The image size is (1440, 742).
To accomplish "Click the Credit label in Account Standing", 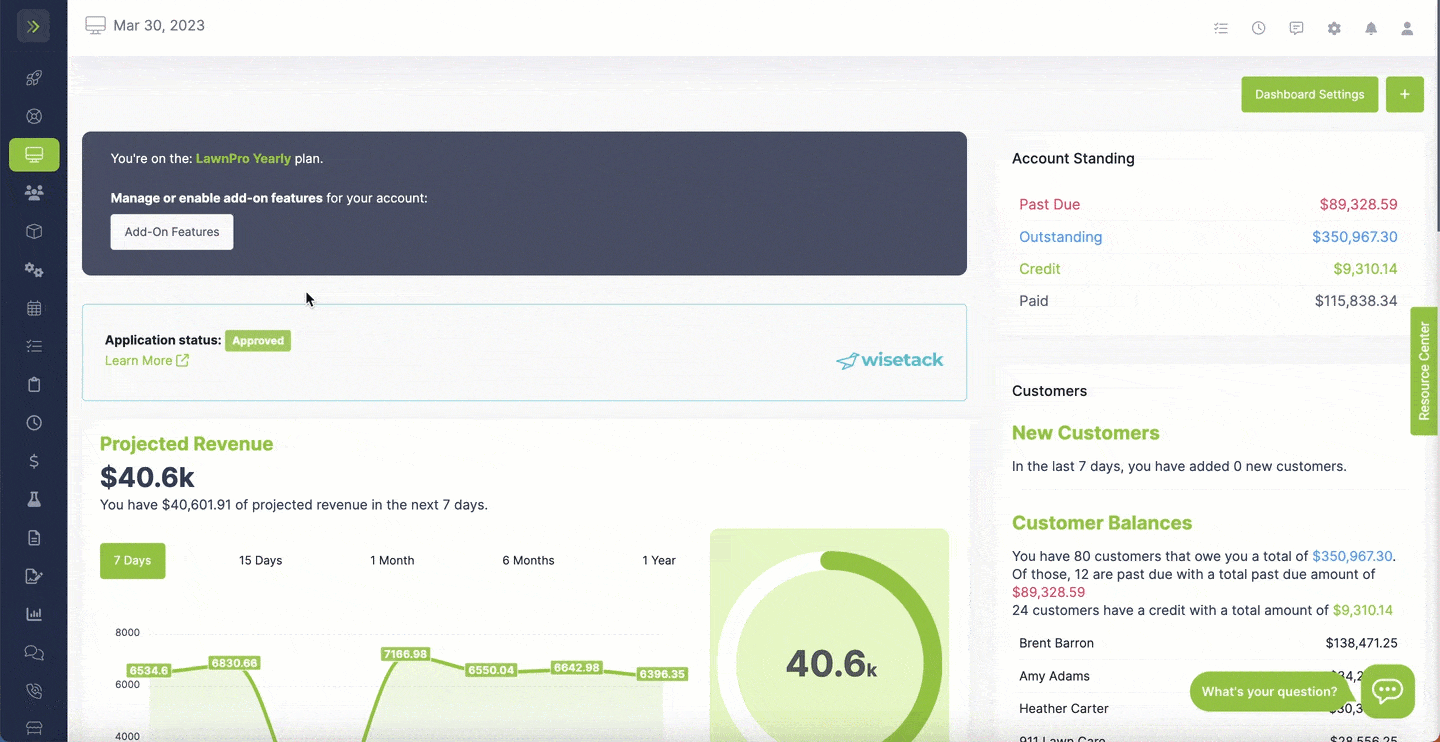I will pyautogui.click(x=1040, y=269).
